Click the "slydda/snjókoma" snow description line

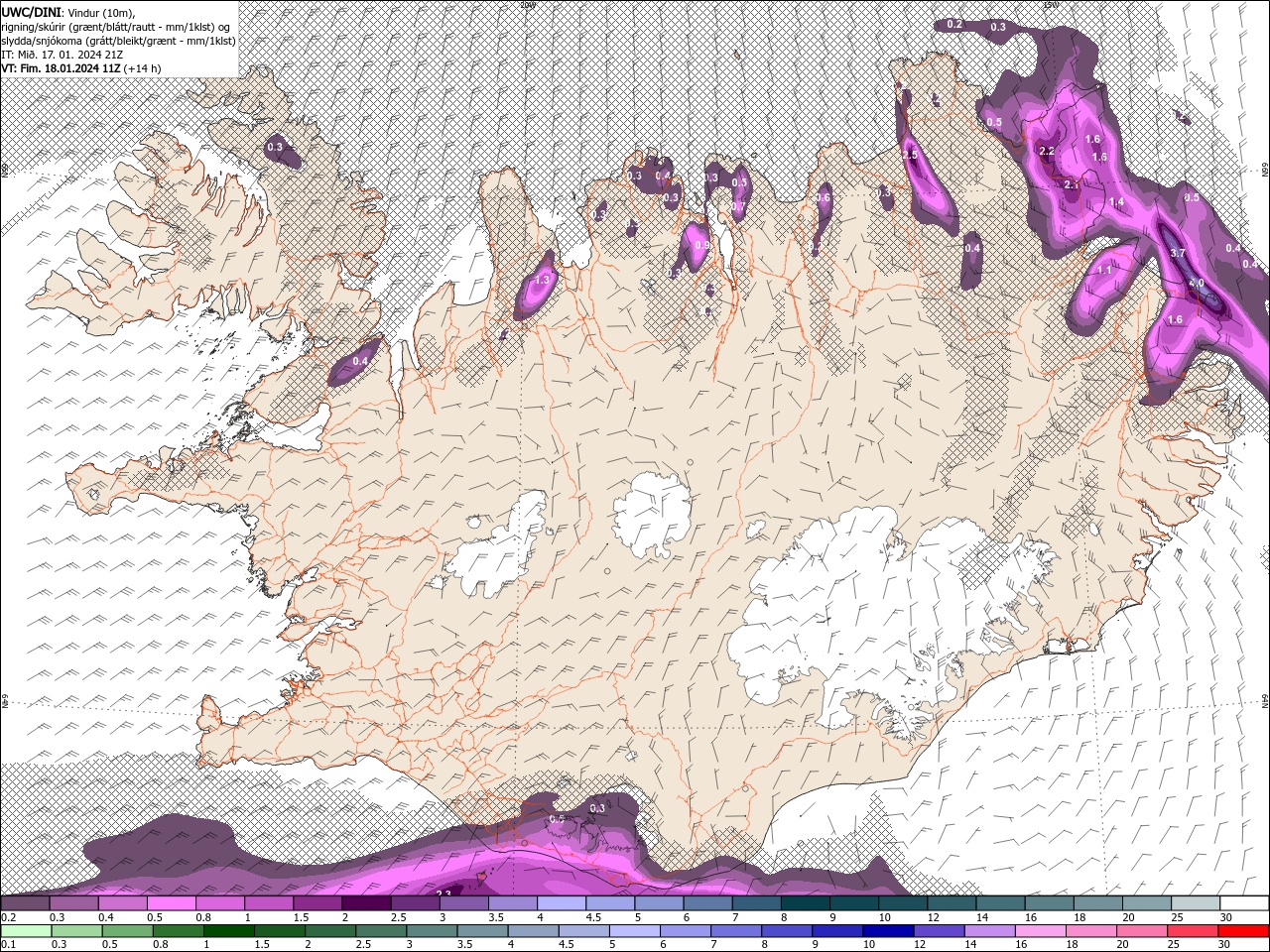pos(119,41)
